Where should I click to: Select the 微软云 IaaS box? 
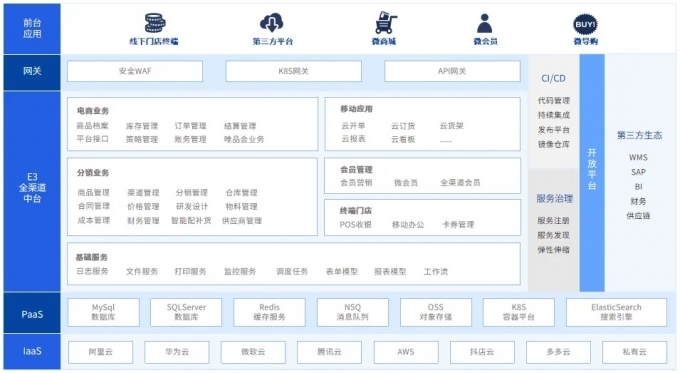pos(253,352)
